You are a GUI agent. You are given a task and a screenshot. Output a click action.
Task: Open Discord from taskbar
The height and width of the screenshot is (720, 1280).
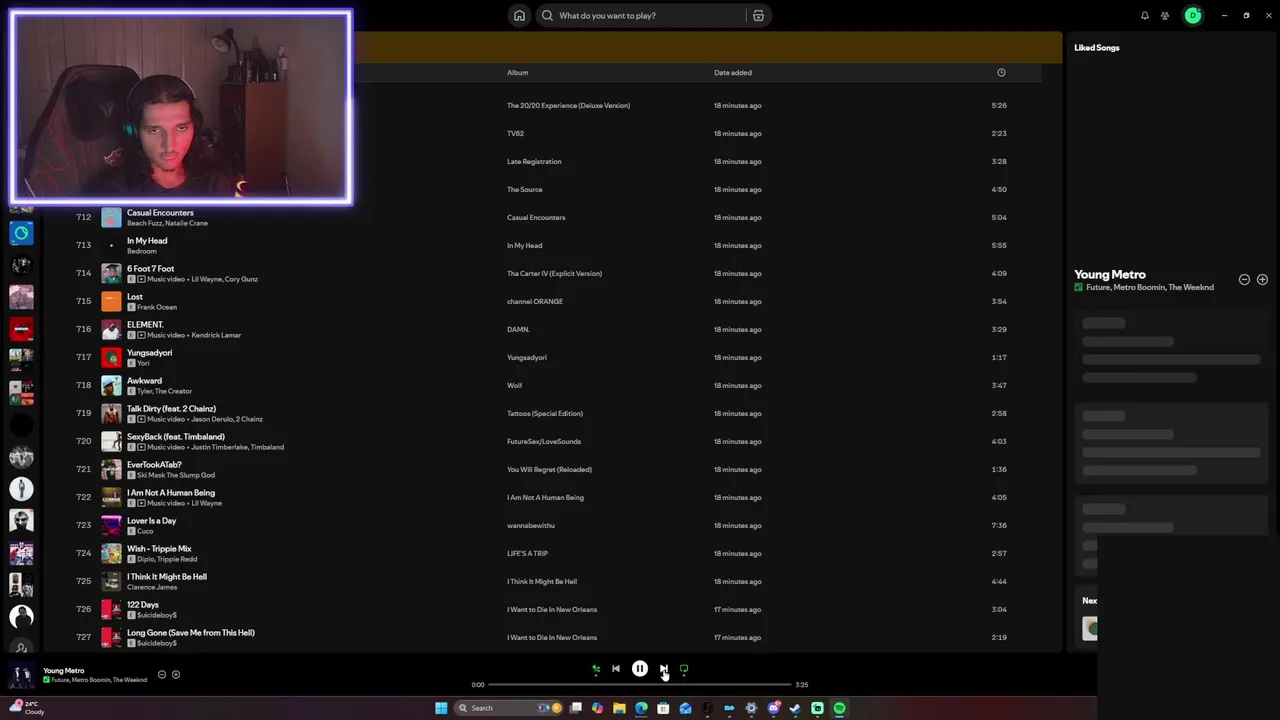tap(773, 708)
